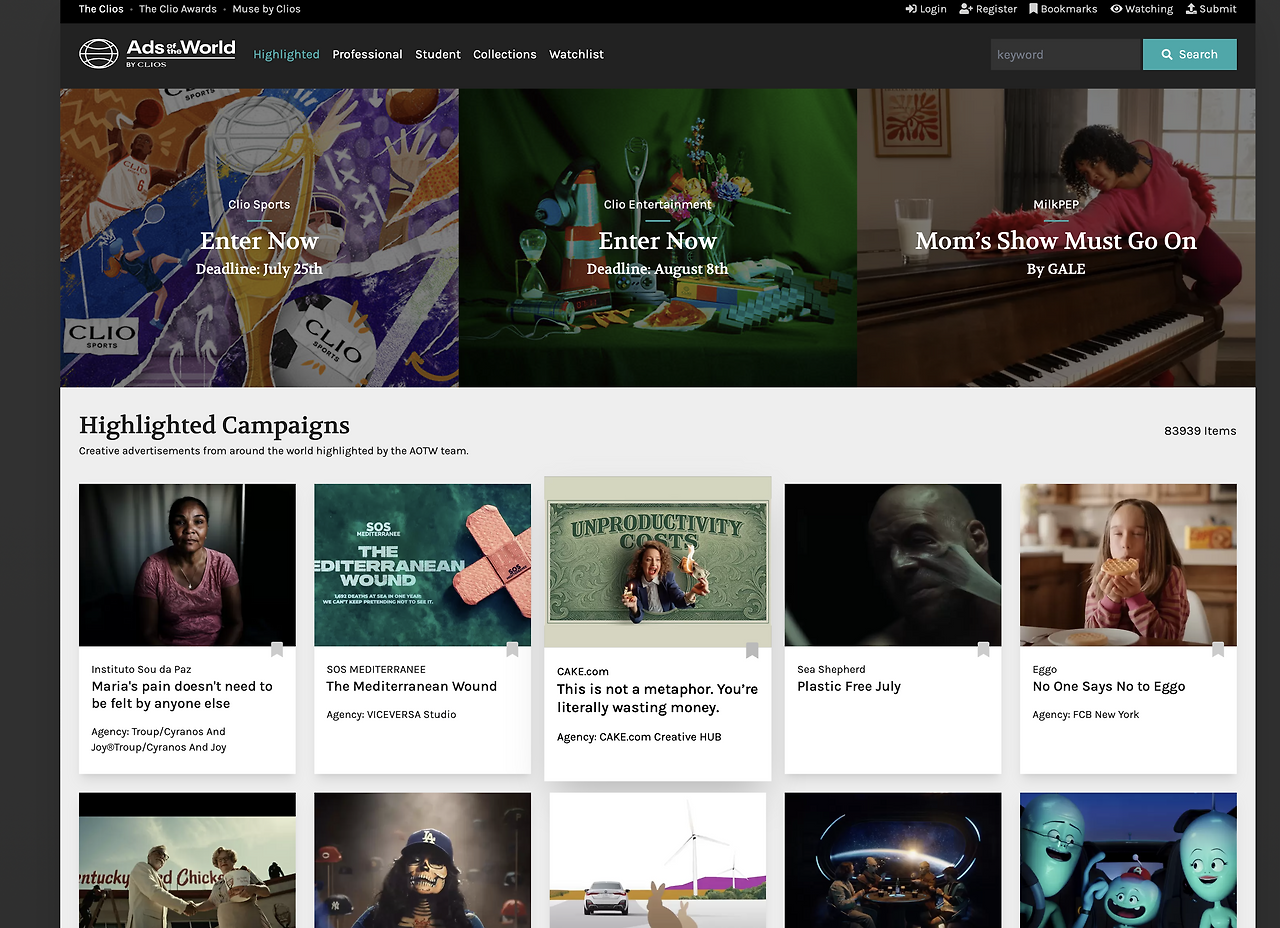Open the teal cartoon characters thumbnail
Screen dimensions: 1280x928
[1128, 860]
